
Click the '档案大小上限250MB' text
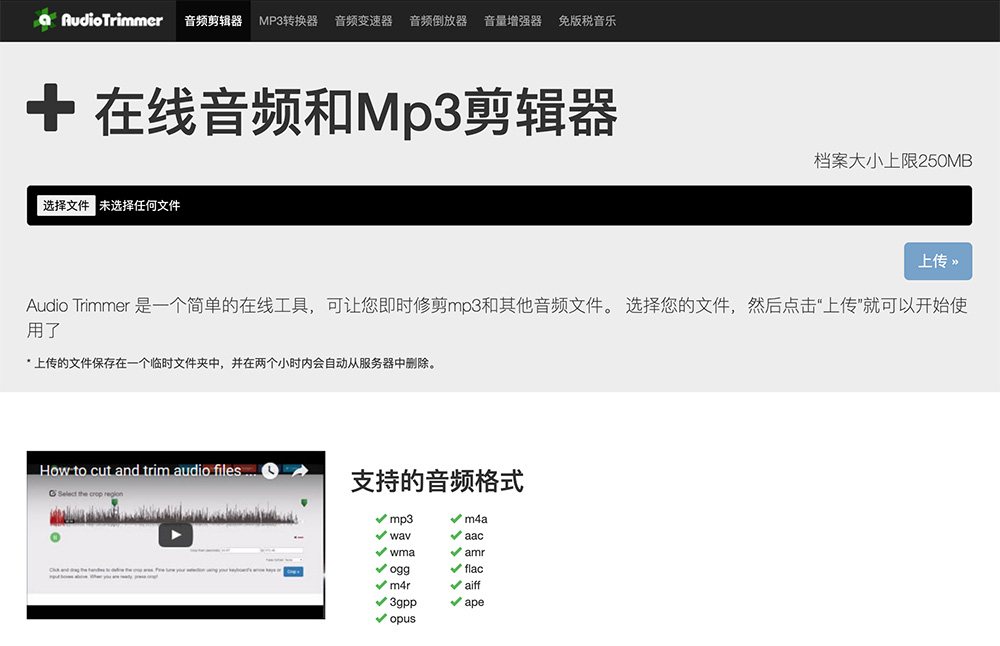coord(892,161)
